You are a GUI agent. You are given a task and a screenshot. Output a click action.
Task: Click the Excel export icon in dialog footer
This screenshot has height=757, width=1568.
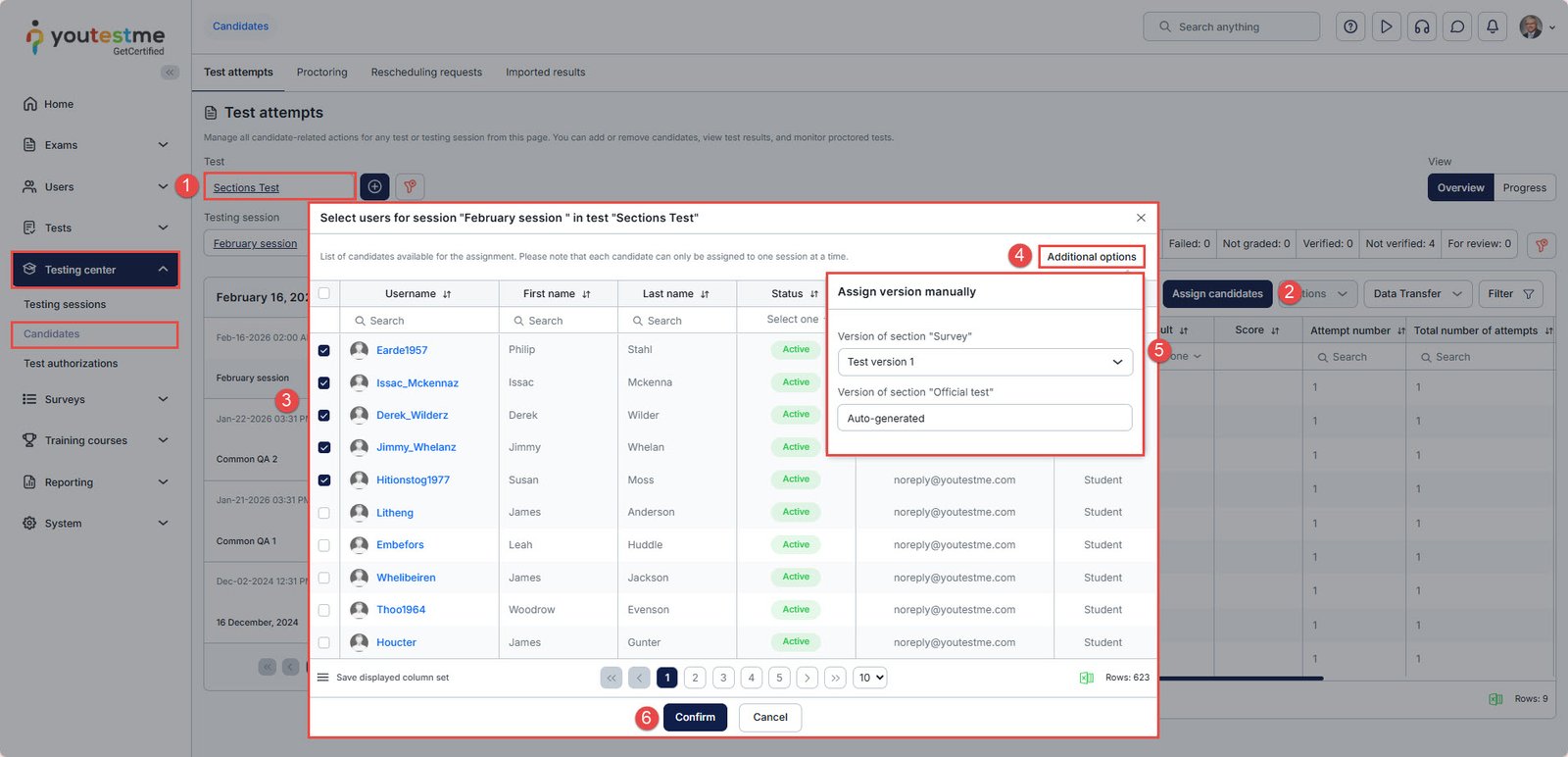(x=1086, y=678)
